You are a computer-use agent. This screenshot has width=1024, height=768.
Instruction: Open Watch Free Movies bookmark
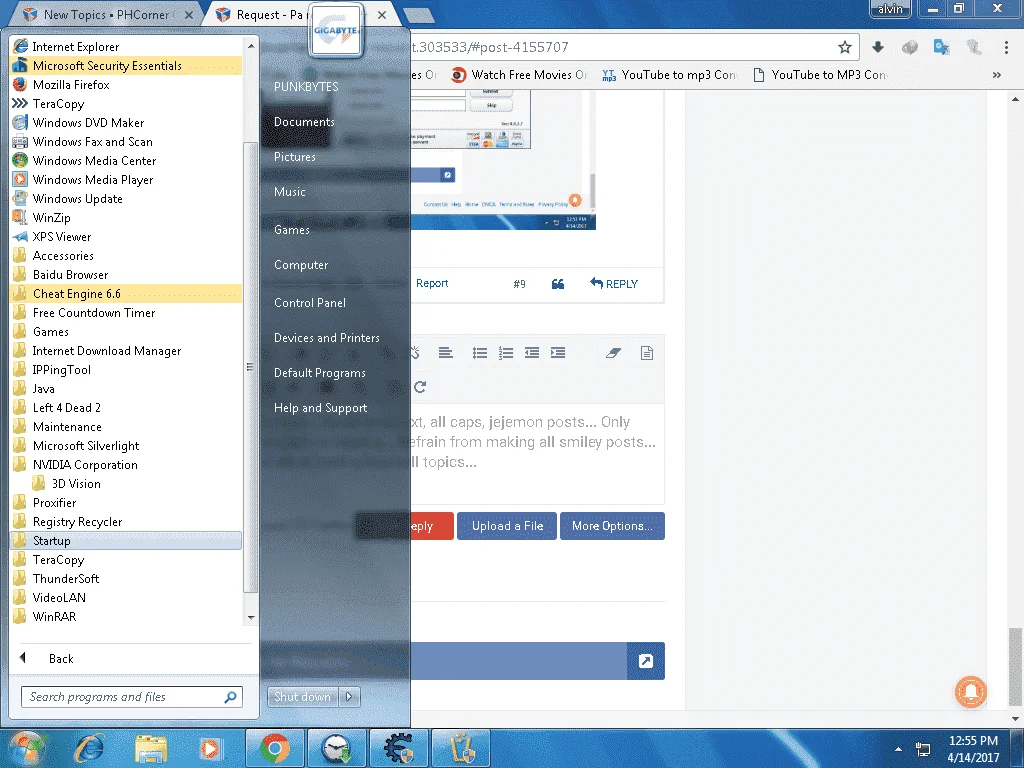click(x=520, y=75)
